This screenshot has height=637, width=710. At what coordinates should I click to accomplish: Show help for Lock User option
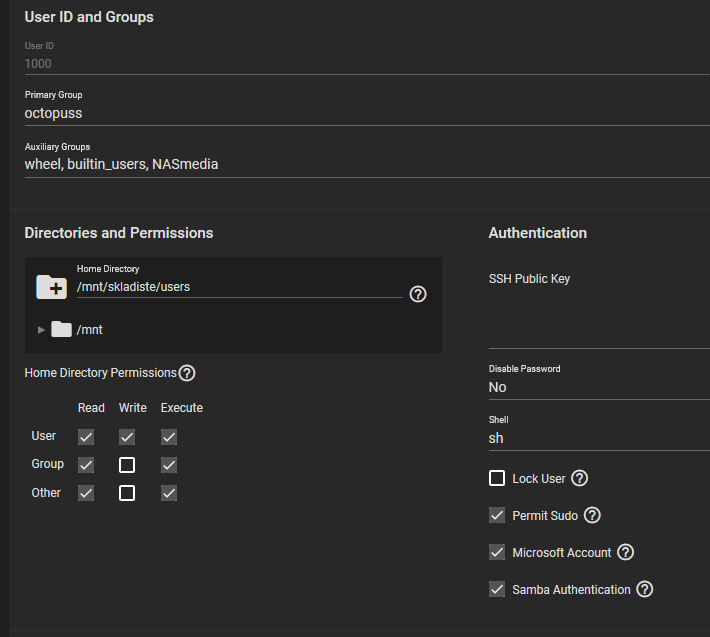coord(580,478)
